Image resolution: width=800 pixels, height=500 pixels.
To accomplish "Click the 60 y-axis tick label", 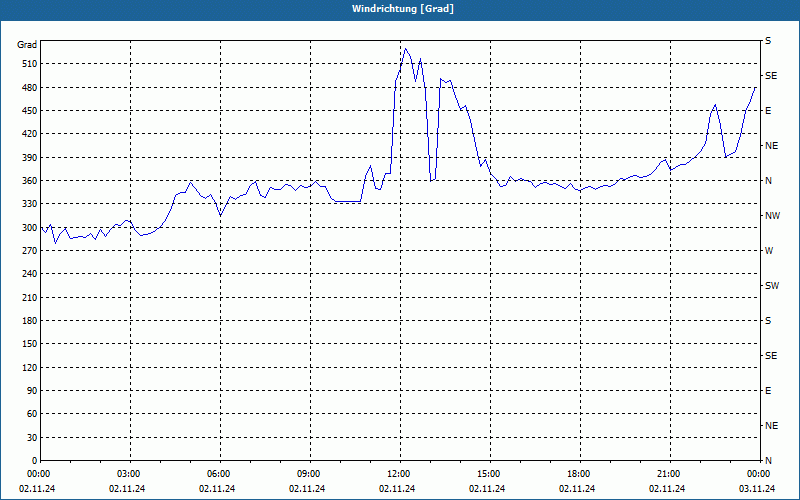I will [x=32, y=413].
